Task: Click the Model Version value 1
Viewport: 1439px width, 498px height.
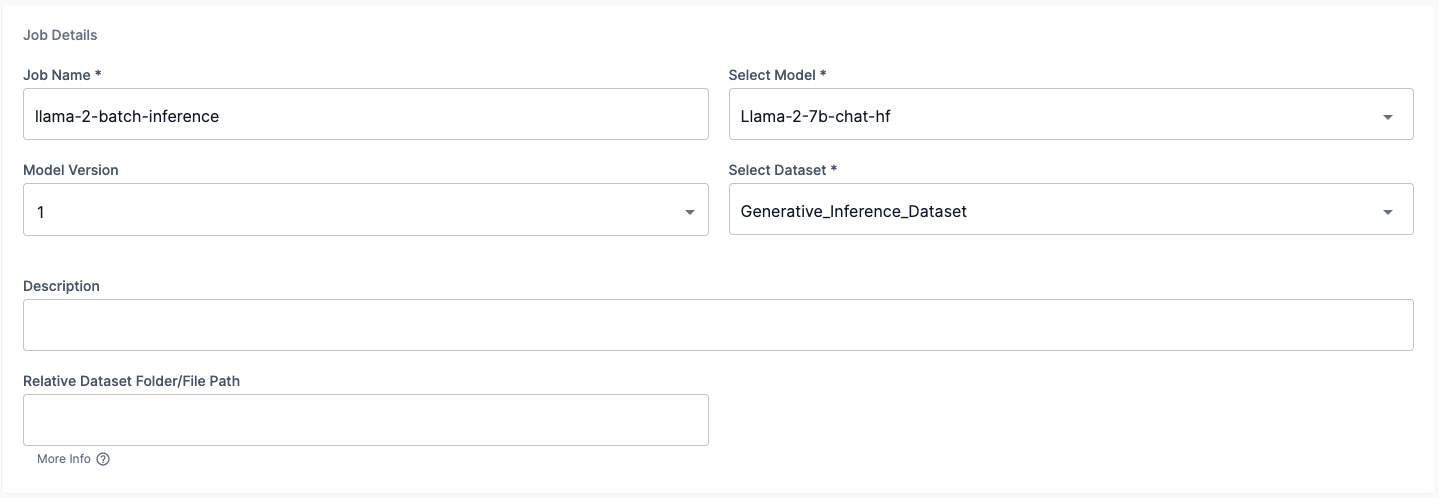Action: 41,212
